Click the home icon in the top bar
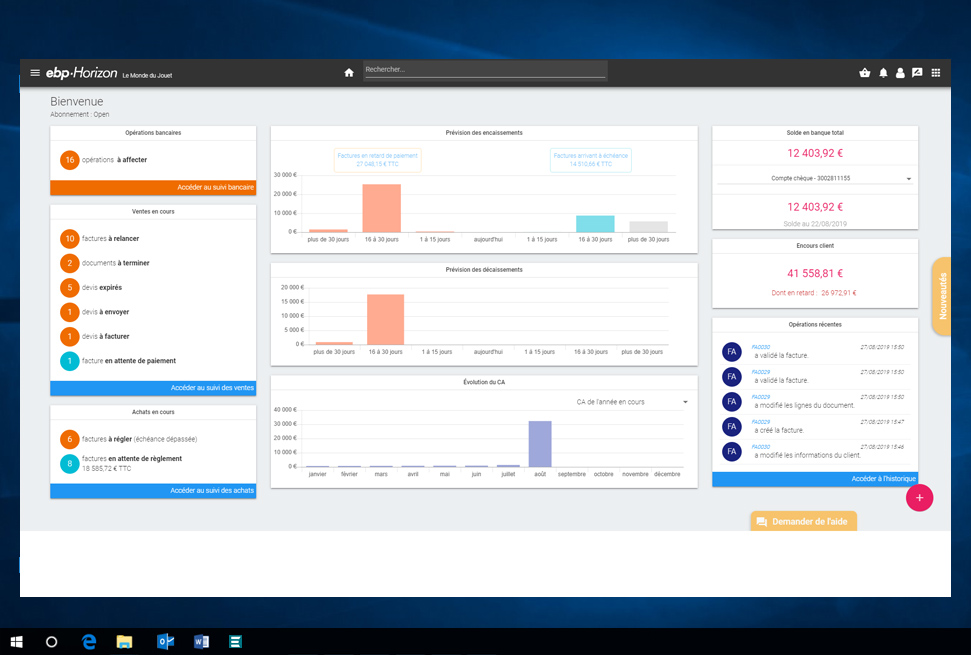The width and height of the screenshot is (971, 655). click(x=348, y=72)
